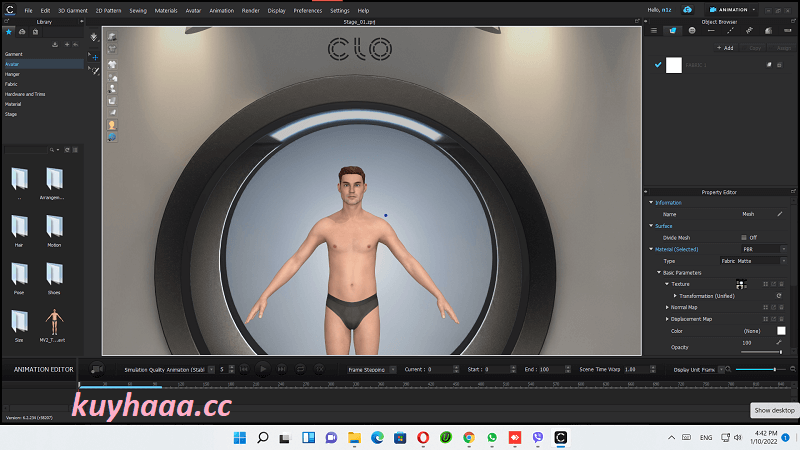Jump to animation end frame button
Image resolution: width=800 pixels, height=450 pixels.
[282, 369]
